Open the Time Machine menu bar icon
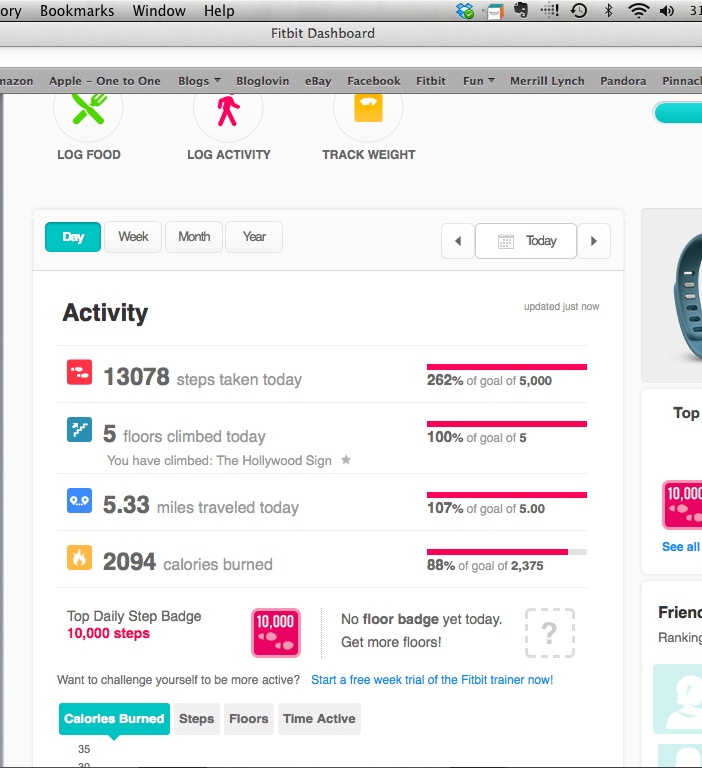This screenshot has width=702, height=768. point(579,10)
